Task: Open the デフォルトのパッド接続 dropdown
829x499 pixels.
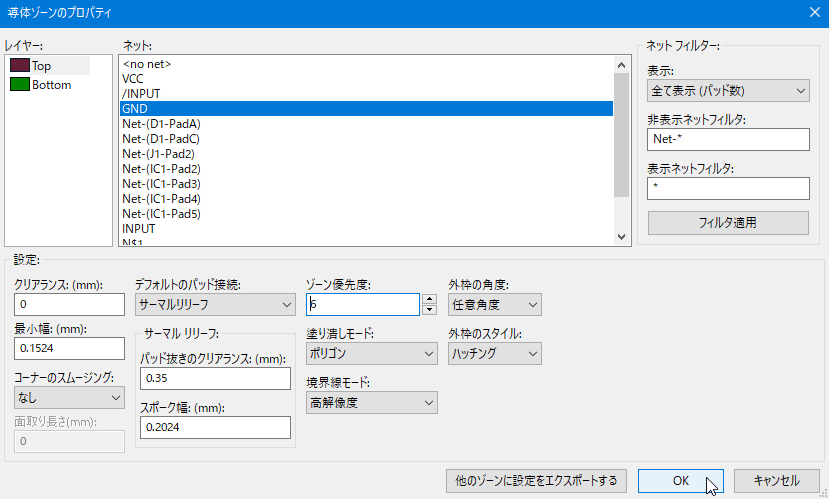Action: click(x=215, y=304)
